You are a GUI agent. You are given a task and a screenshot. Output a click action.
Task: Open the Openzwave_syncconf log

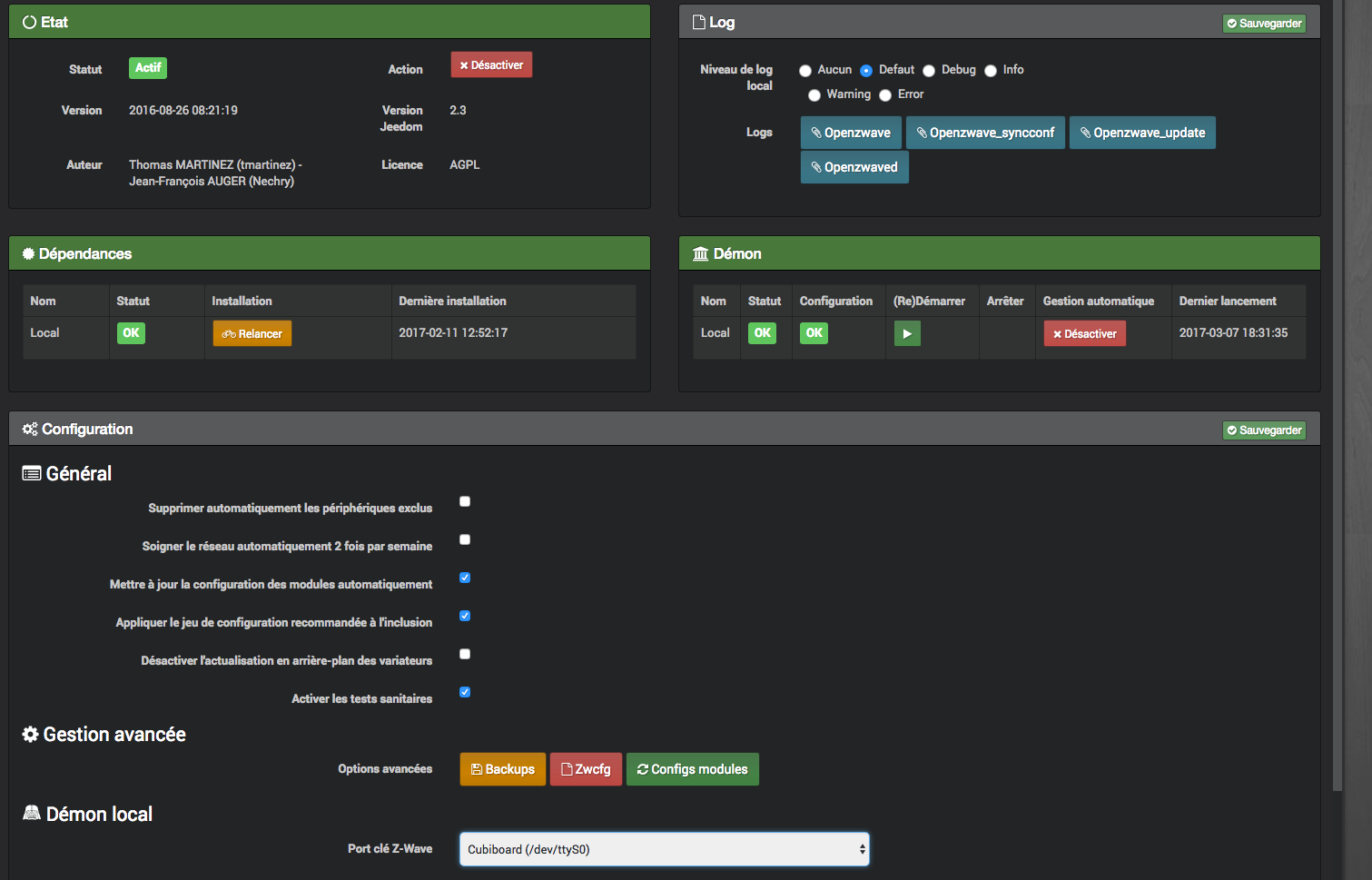[x=985, y=133]
